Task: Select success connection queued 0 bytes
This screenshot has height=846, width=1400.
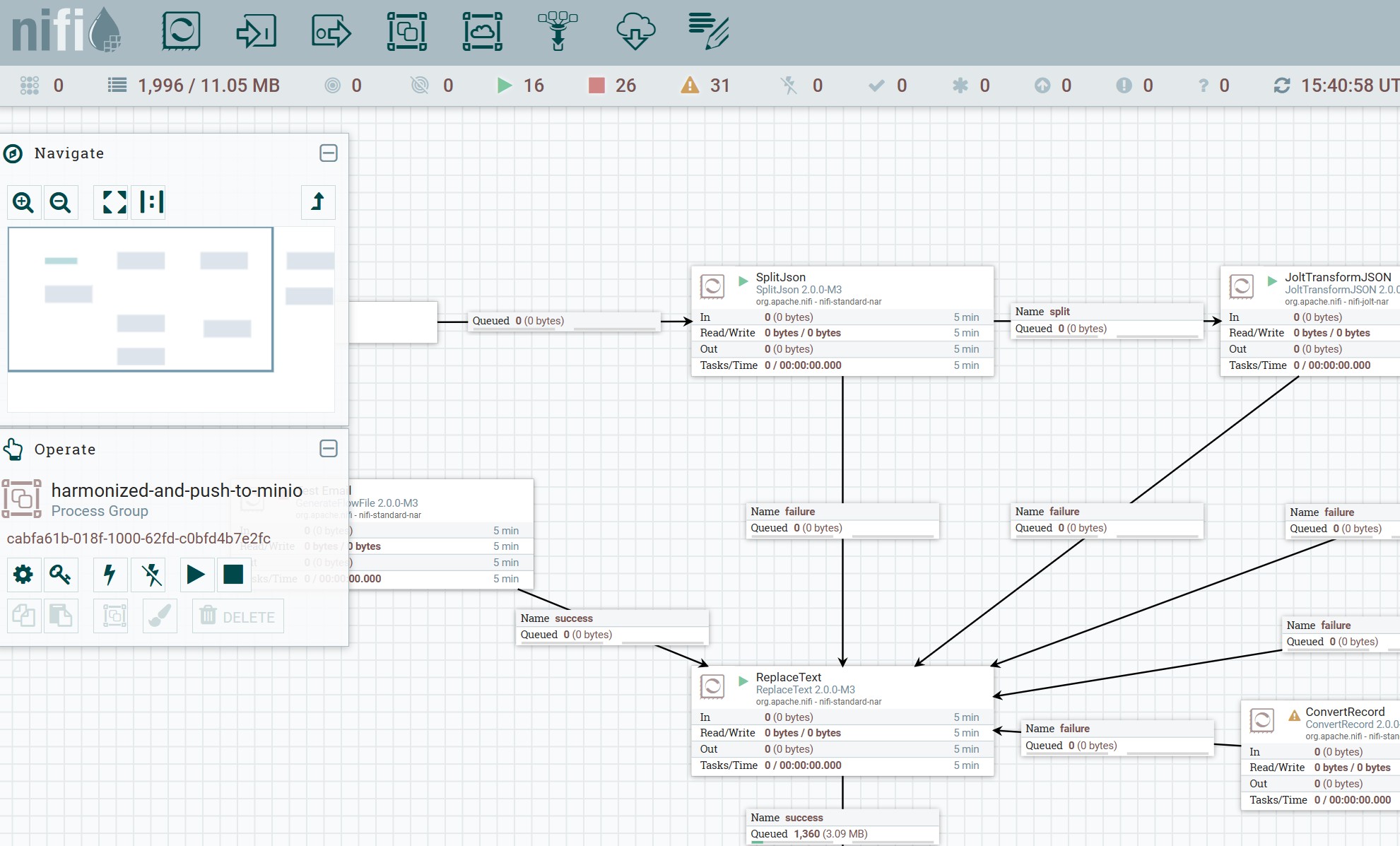Action: [x=612, y=627]
